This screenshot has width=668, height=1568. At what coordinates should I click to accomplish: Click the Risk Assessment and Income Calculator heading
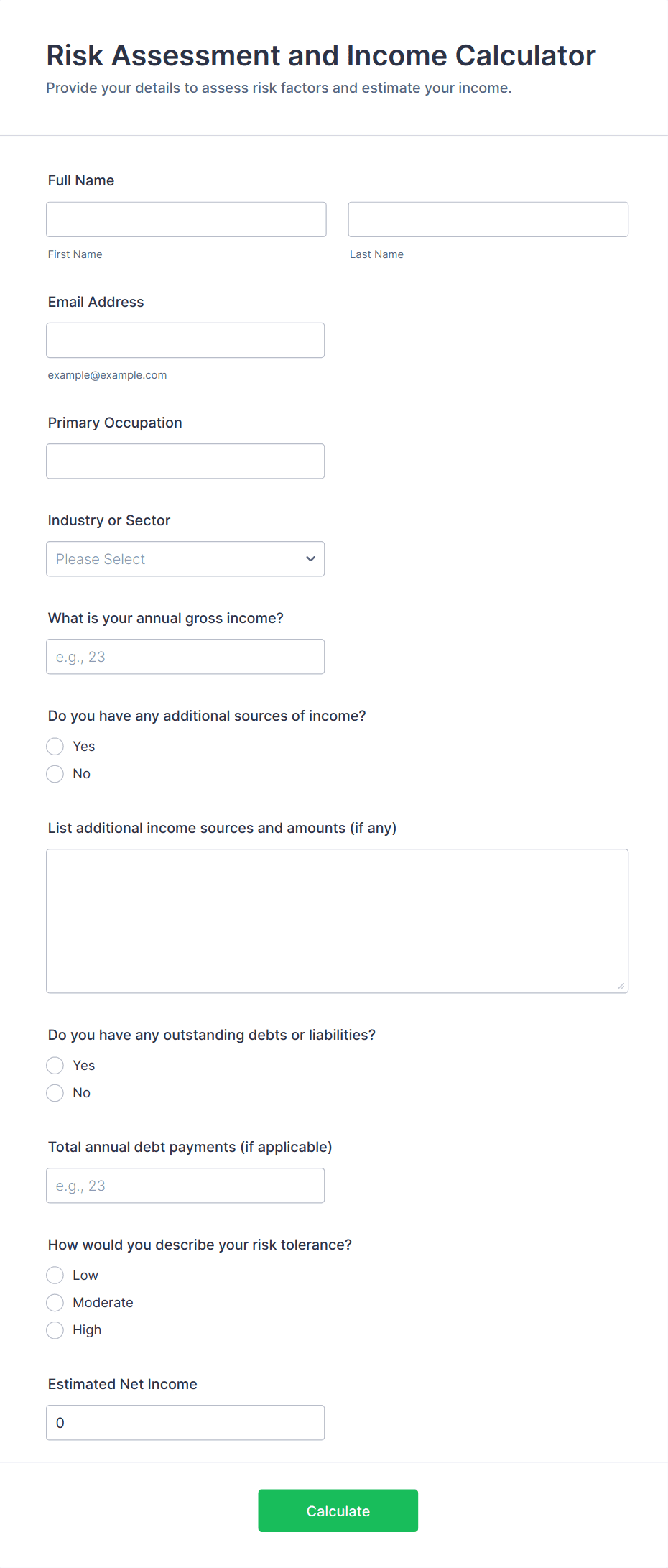[x=321, y=55]
